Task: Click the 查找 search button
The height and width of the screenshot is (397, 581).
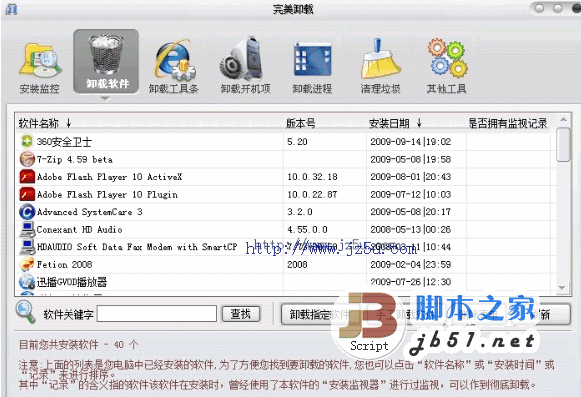Action: 241,314
